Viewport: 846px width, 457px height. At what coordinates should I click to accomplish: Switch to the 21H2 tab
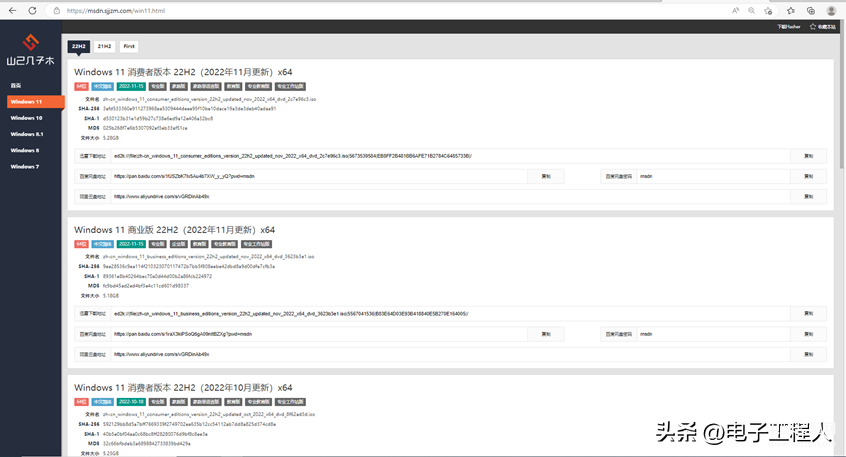pos(104,46)
